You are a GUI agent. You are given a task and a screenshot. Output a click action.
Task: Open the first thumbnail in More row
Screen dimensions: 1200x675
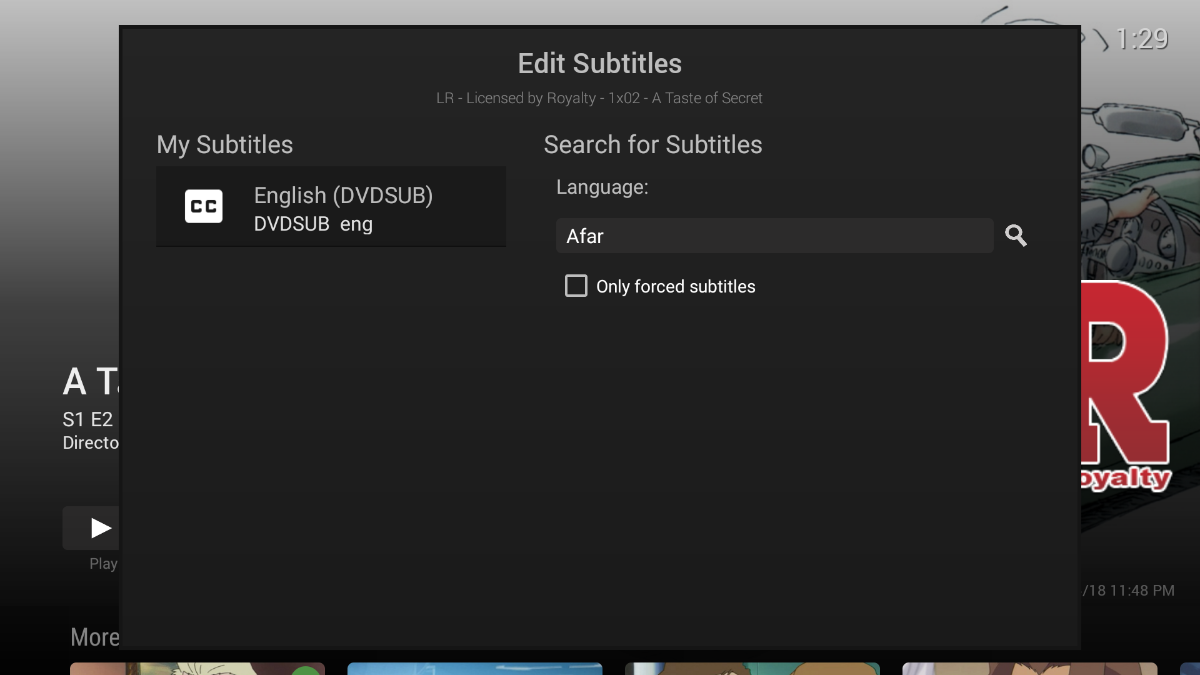(197, 668)
